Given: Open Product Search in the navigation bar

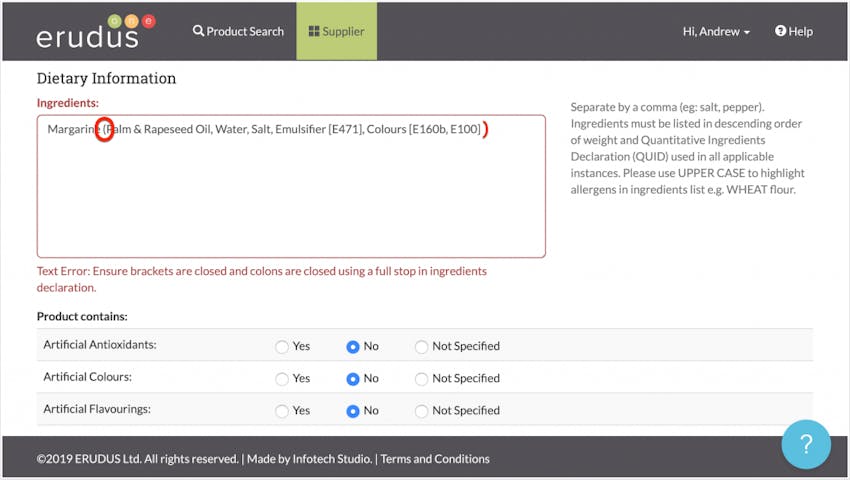Looking at the screenshot, I should [x=238, y=31].
